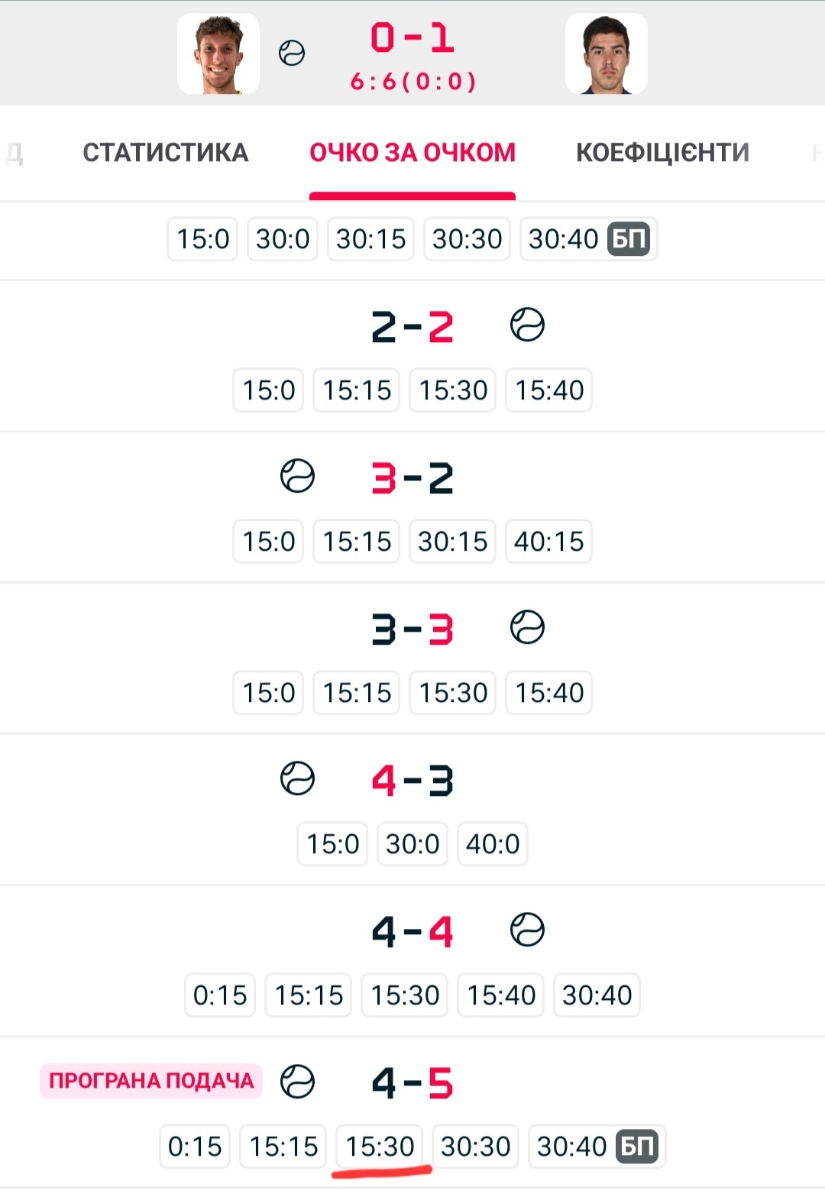The width and height of the screenshot is (825, 1200).
Task: Click the serve ball icon beside the 4-3 score
Action: click(297, 779)
